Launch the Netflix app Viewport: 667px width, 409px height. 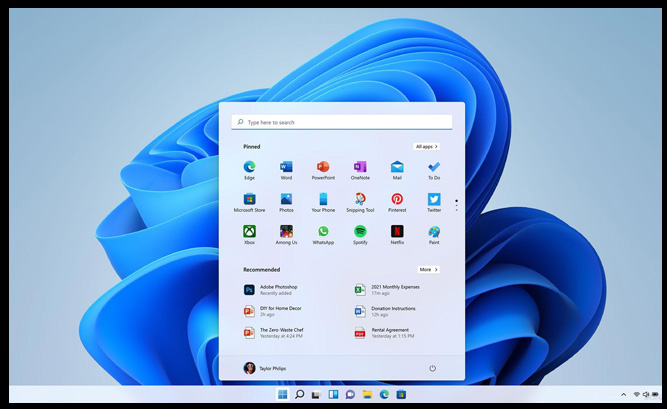pos(397,235)
